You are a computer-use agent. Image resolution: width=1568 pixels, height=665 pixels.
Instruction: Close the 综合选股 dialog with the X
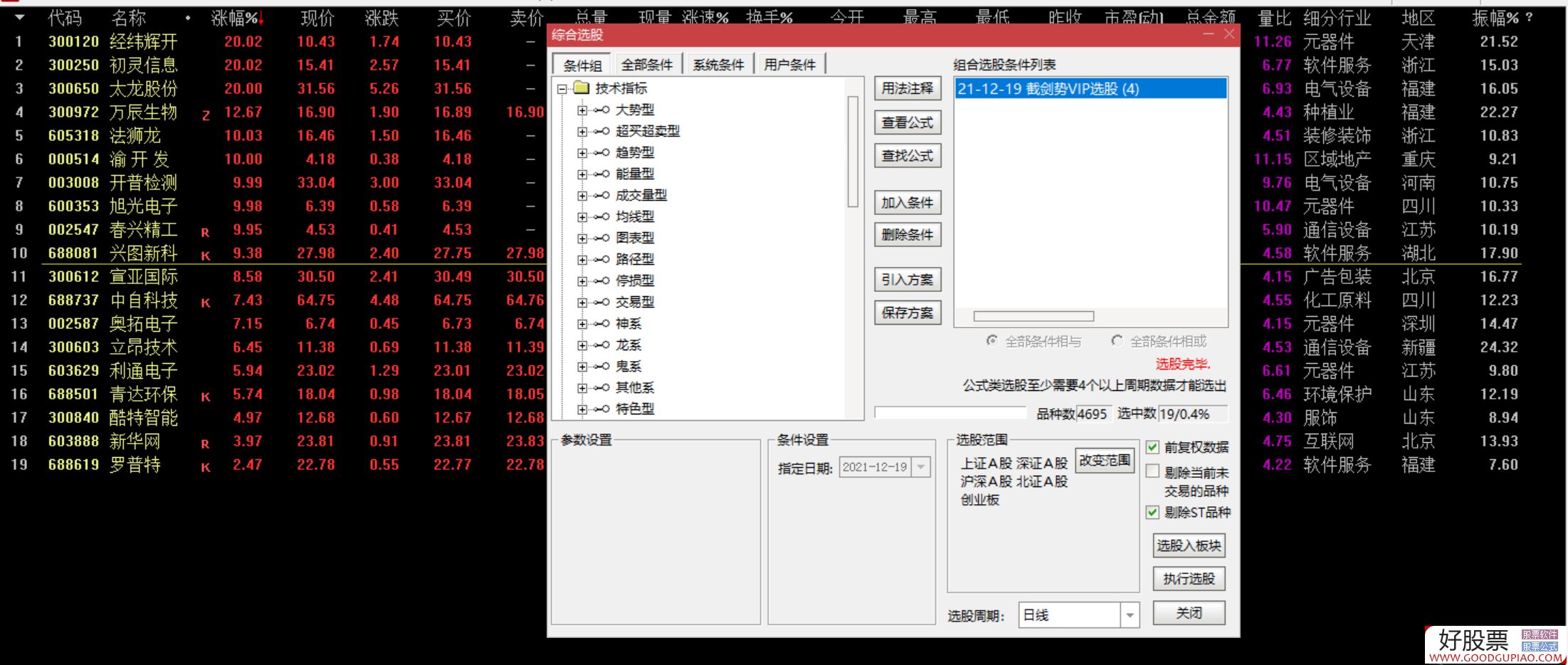[x=1229, y=34]
